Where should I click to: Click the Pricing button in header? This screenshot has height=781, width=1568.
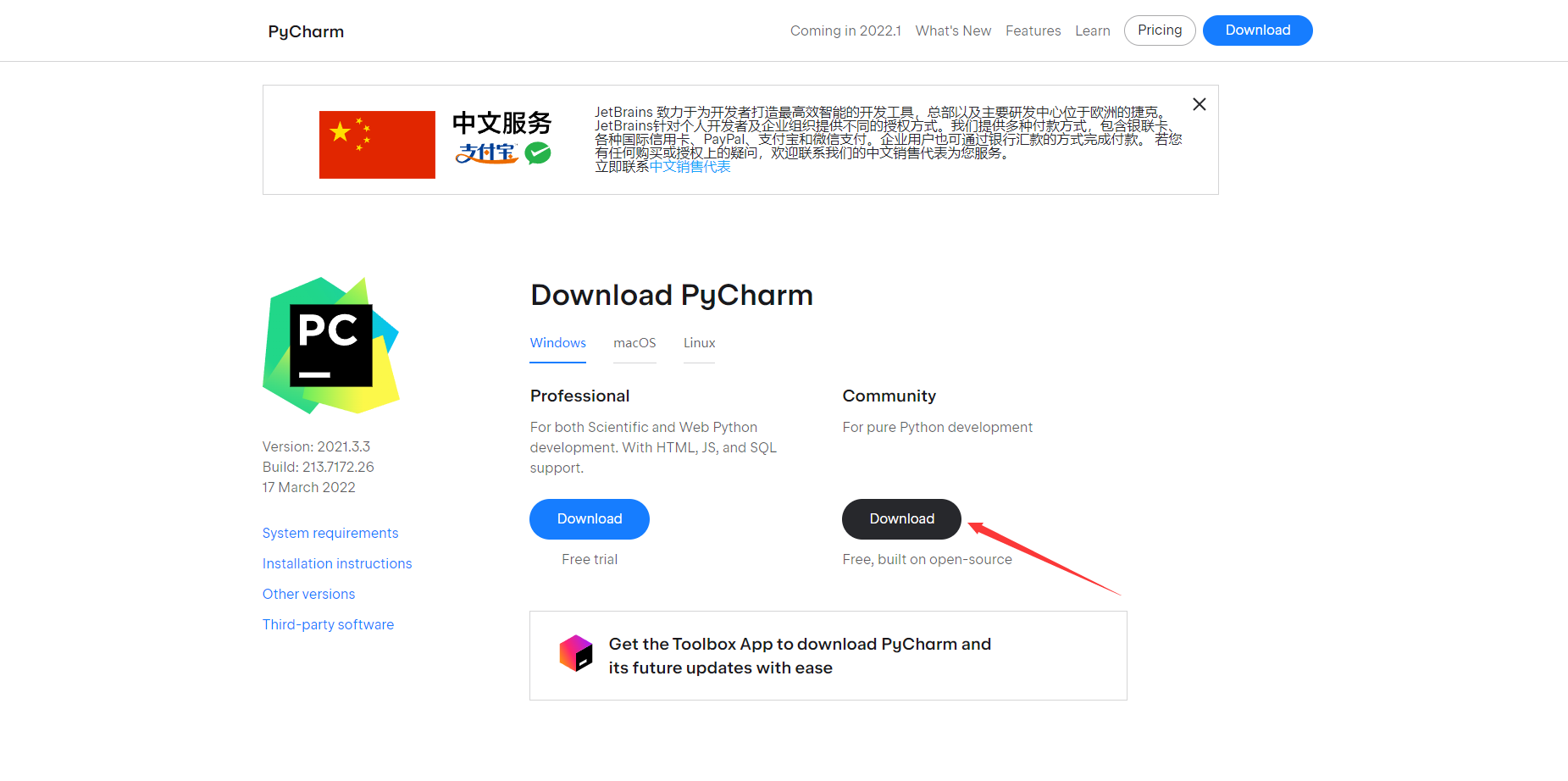(x=1160, y=30)
